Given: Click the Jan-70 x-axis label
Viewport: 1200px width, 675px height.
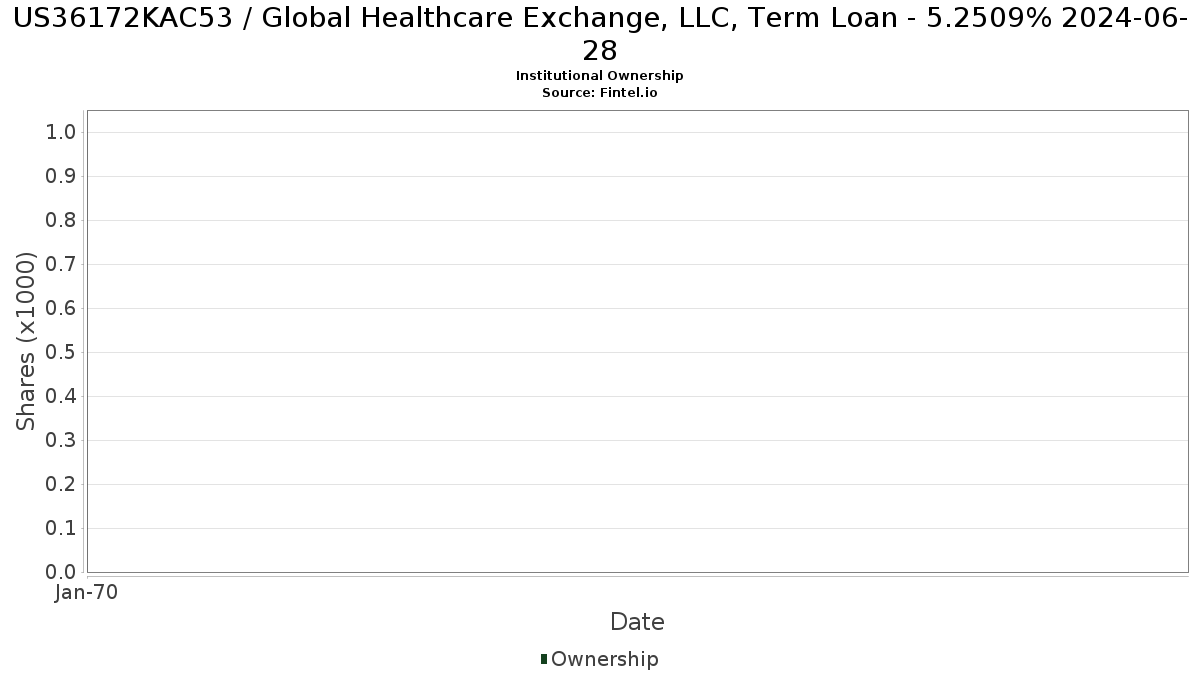Looking at the screenshot, I should [87, 593].
